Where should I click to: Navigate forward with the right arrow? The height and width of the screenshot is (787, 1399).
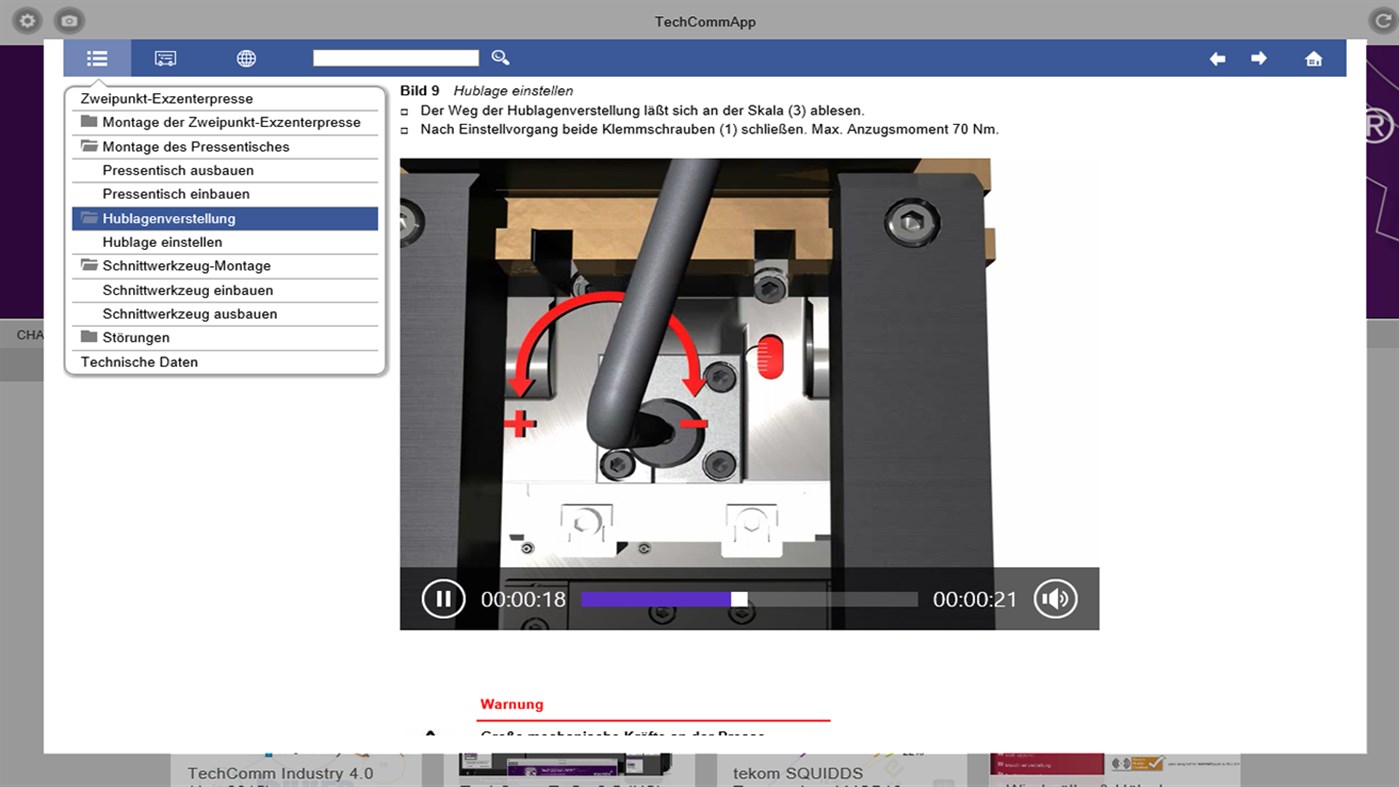(1259, 58)
